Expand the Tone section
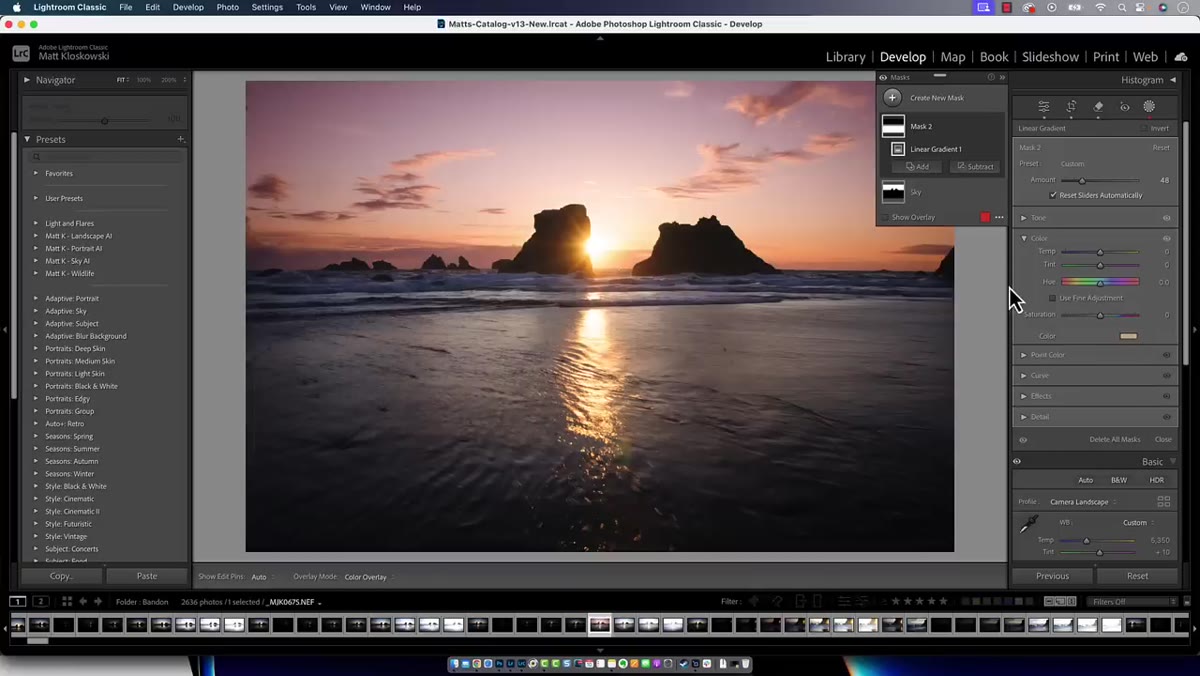1200x676 pixels. coord(1023,218)
